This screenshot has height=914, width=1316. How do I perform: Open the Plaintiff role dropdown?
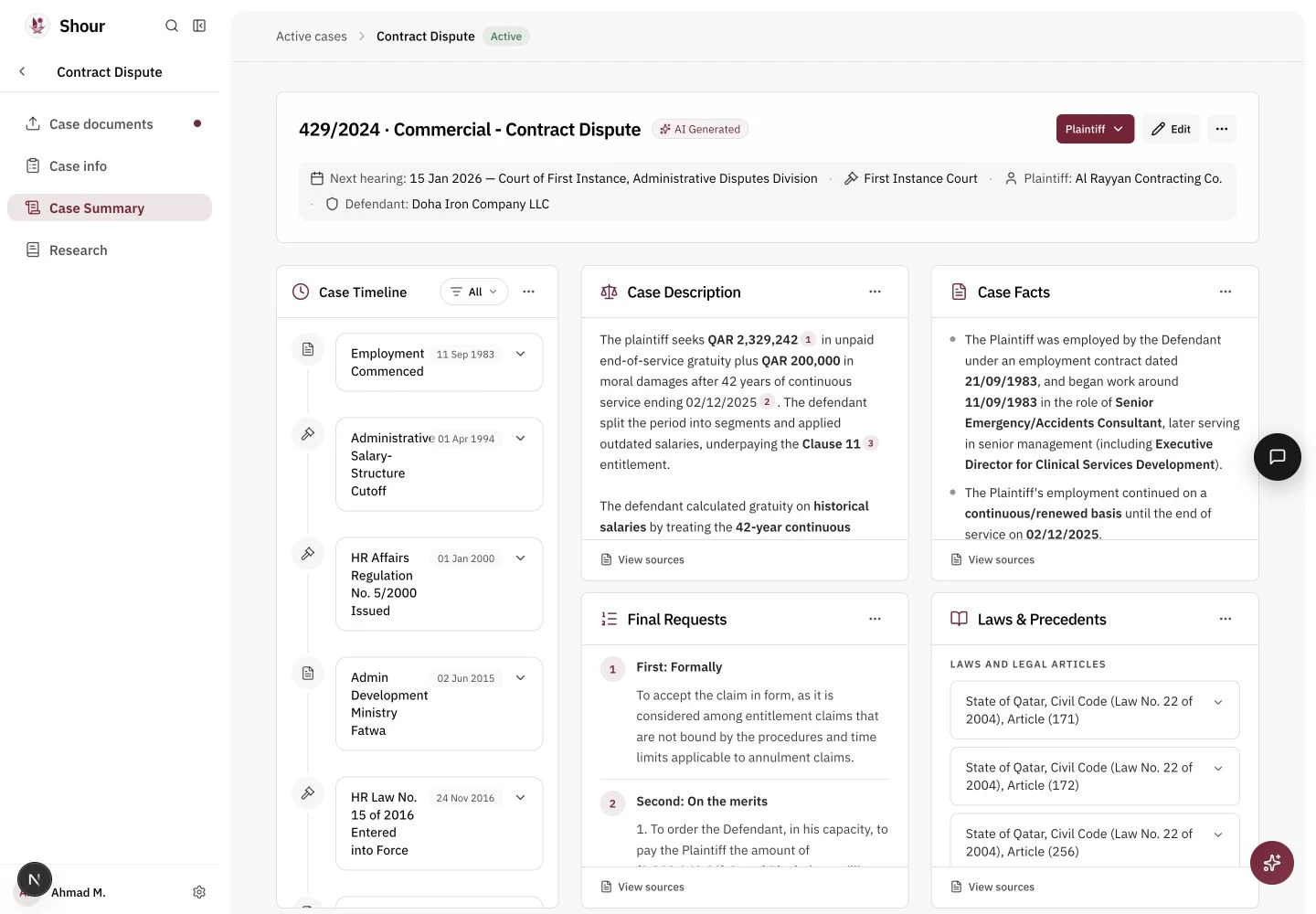1095,129
